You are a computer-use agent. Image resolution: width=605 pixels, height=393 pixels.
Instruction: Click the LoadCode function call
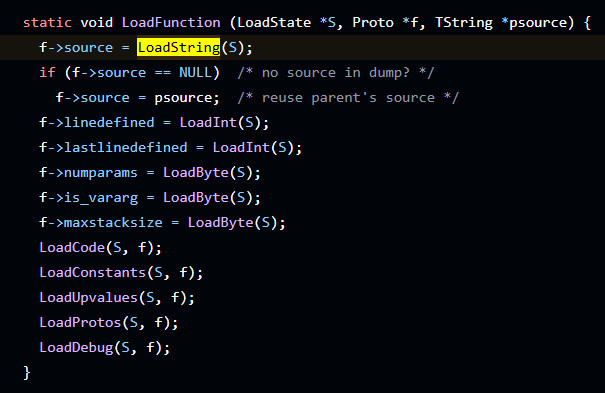(x=72, y=247)
